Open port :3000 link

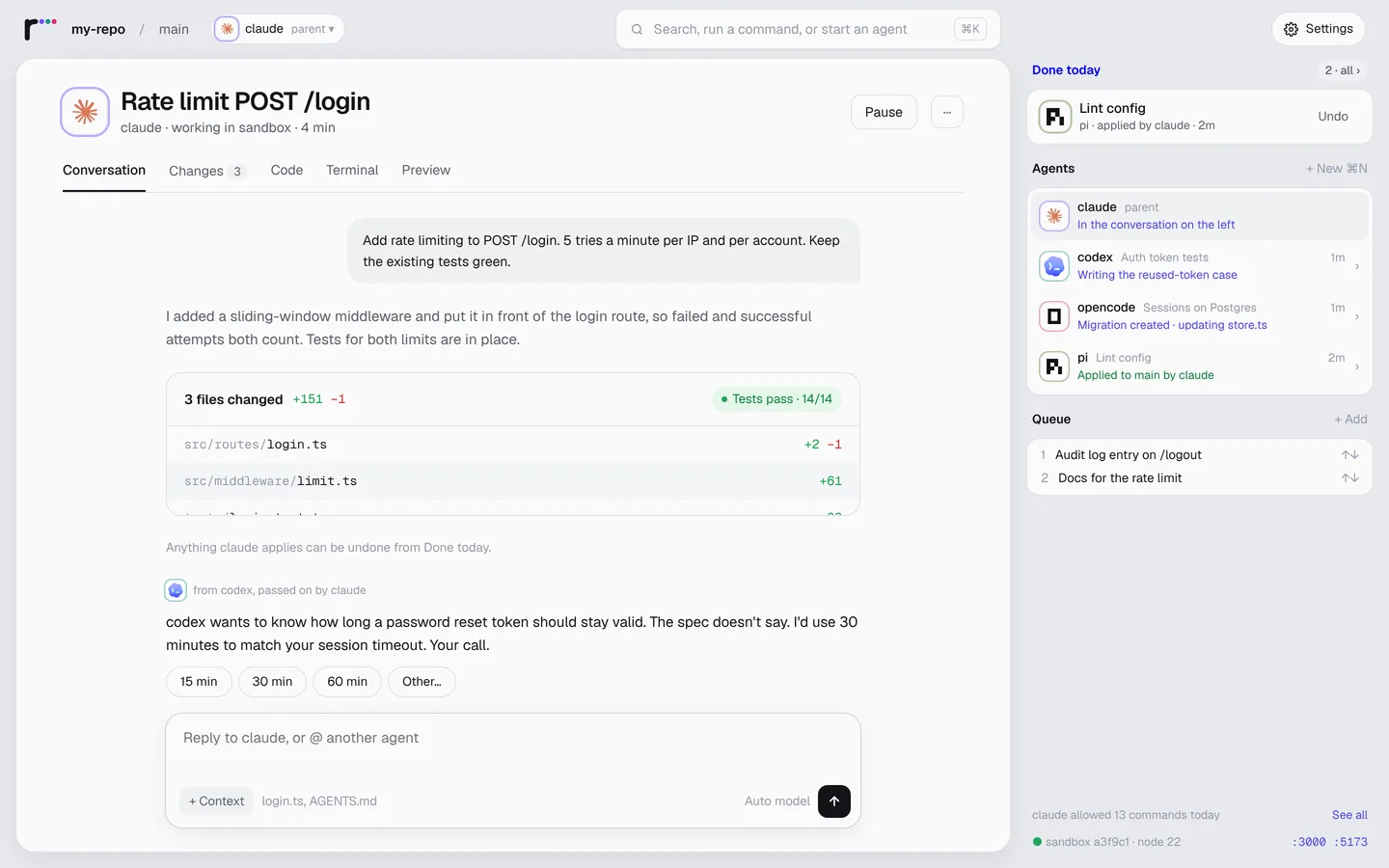[x=1309, y=842]
